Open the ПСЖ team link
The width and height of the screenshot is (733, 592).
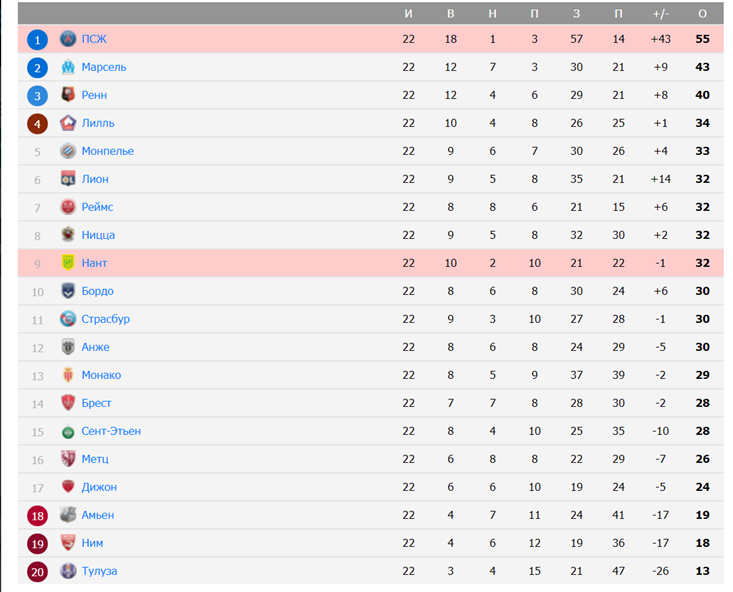click(x=94, y=39)
